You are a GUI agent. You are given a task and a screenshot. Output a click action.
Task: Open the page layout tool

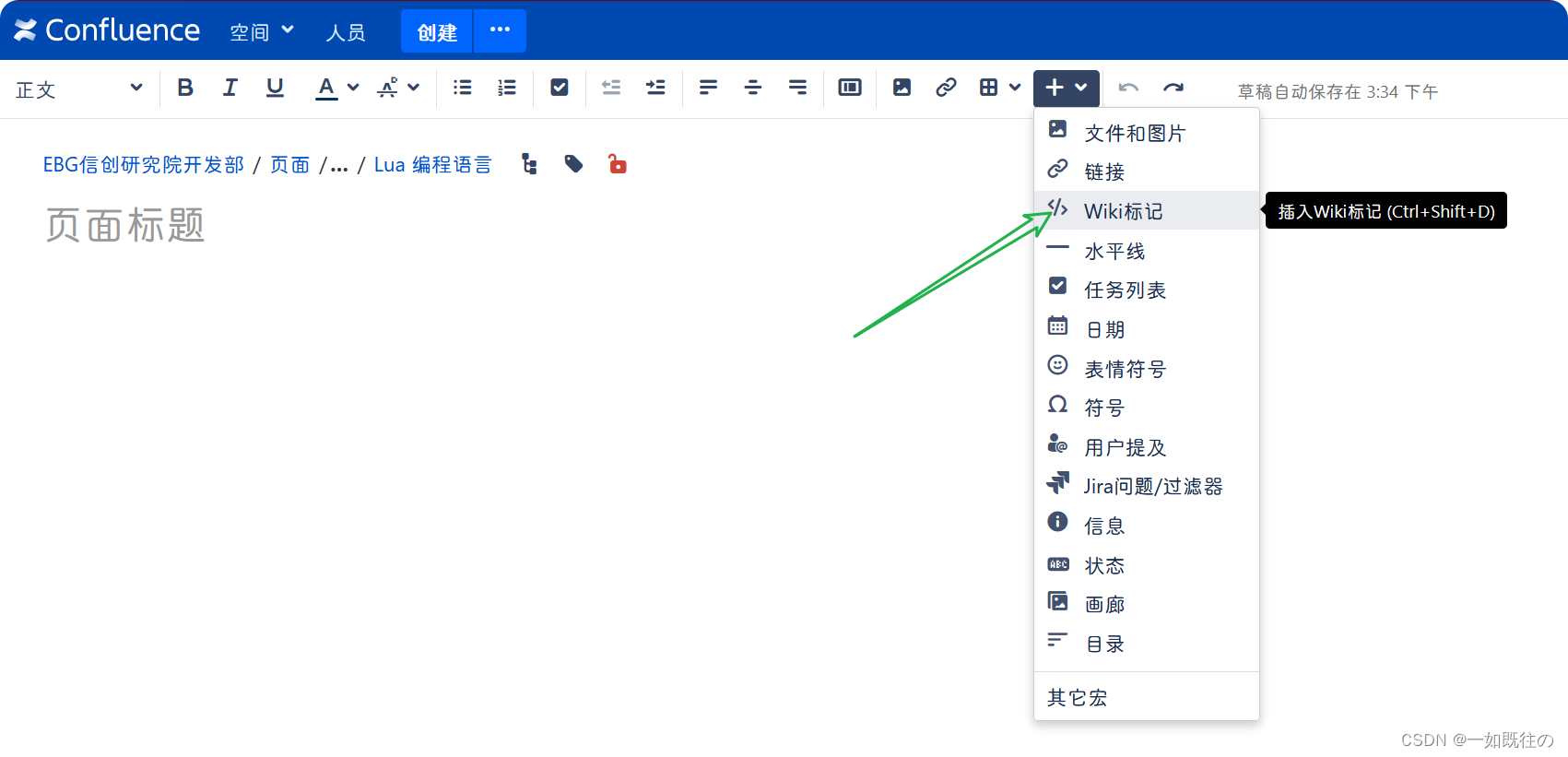click(850, 88)
